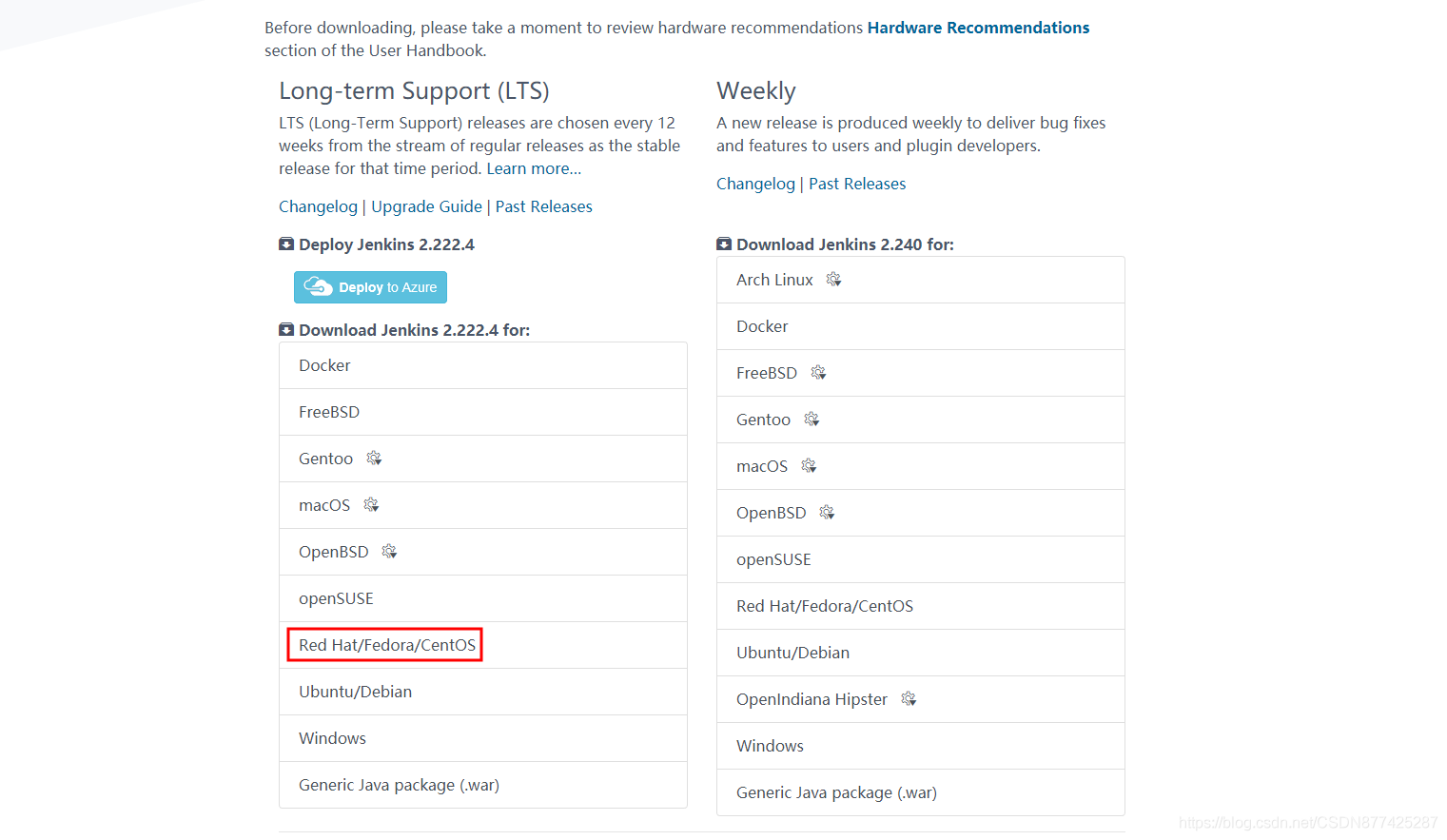
Task: Choose Ubuntu/Debian in Weekly list
Action: [921, 653]
